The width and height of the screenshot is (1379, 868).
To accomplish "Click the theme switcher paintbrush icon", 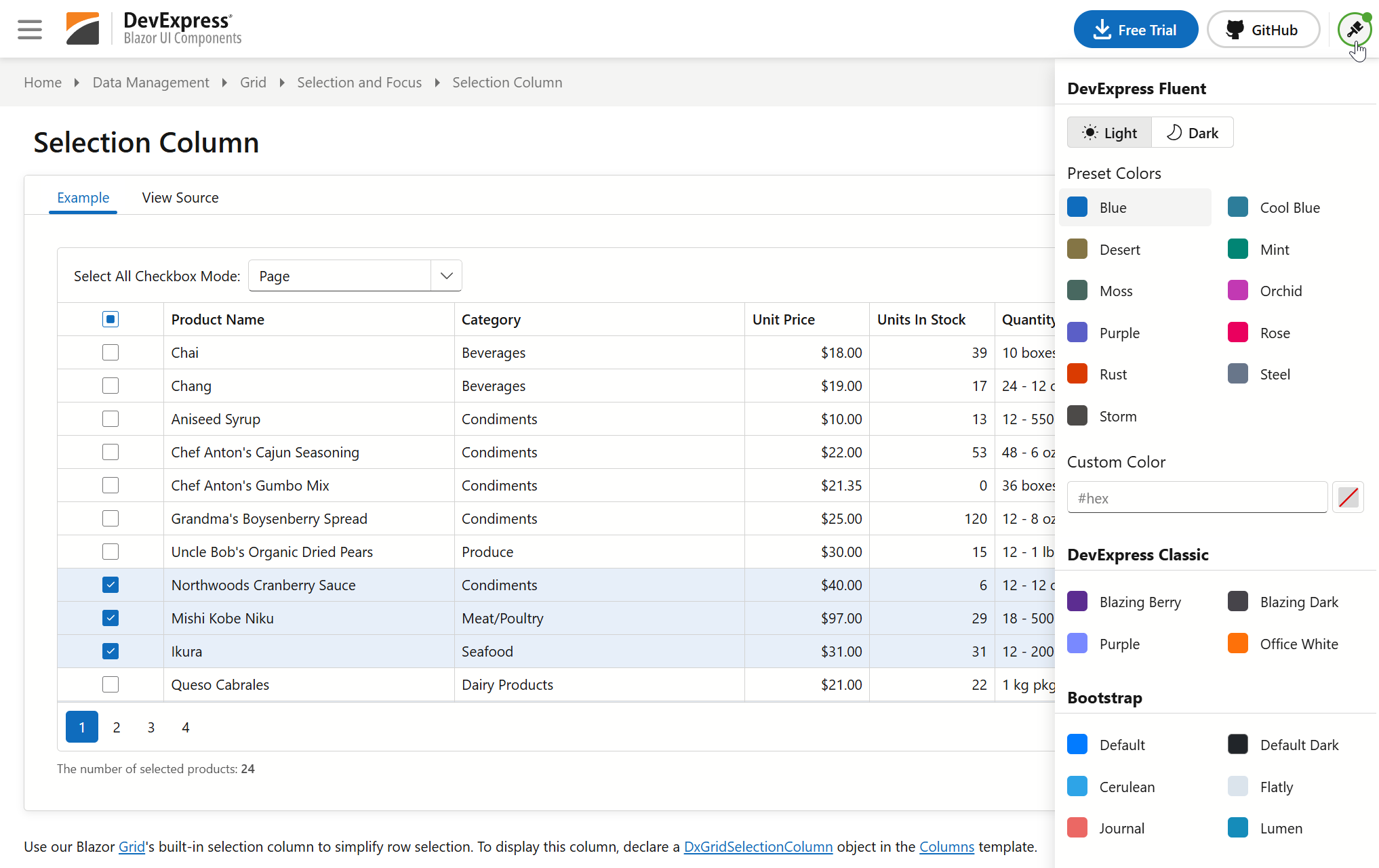I will tap(1354, 29).
